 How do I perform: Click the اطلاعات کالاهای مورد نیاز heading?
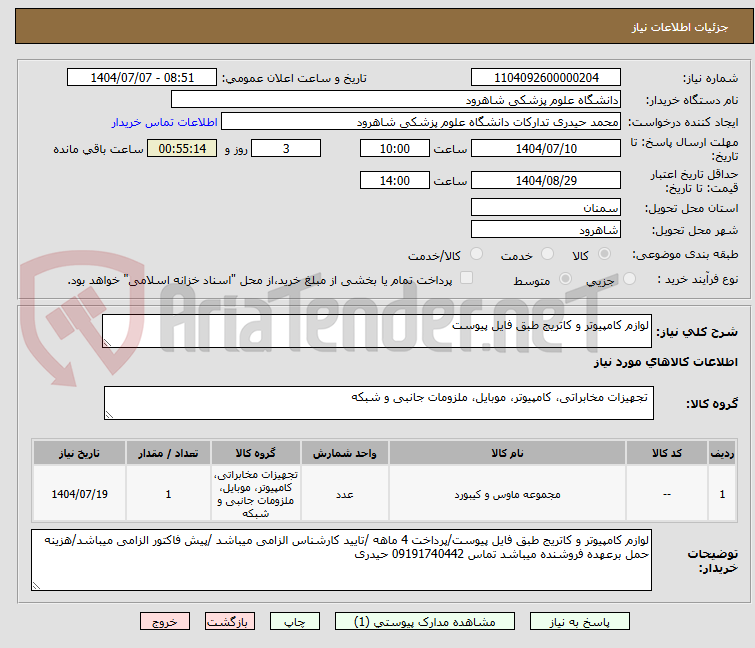click(665, 362)
